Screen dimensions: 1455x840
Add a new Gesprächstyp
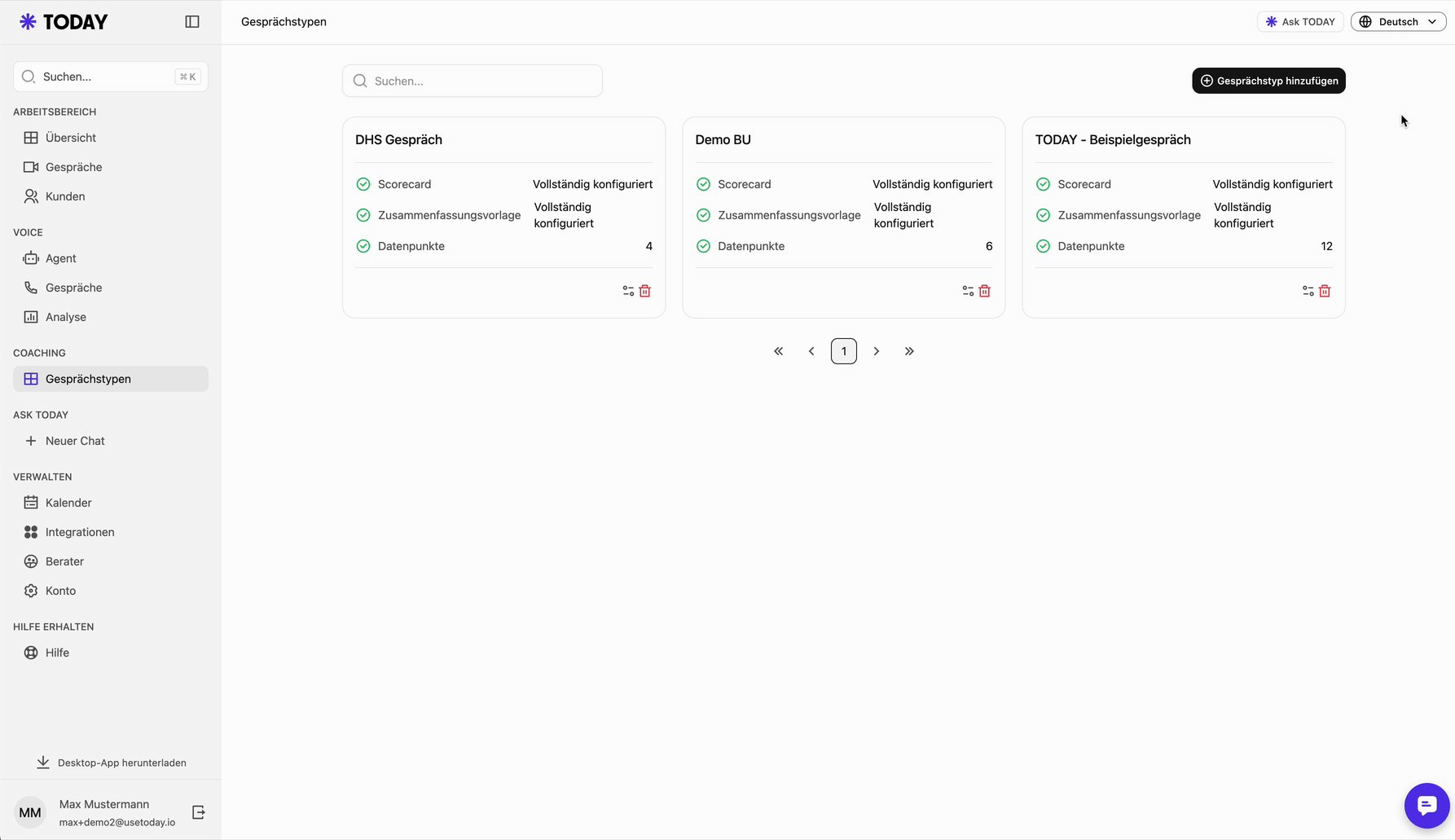pyautogui.click(x=1268, y=81)
